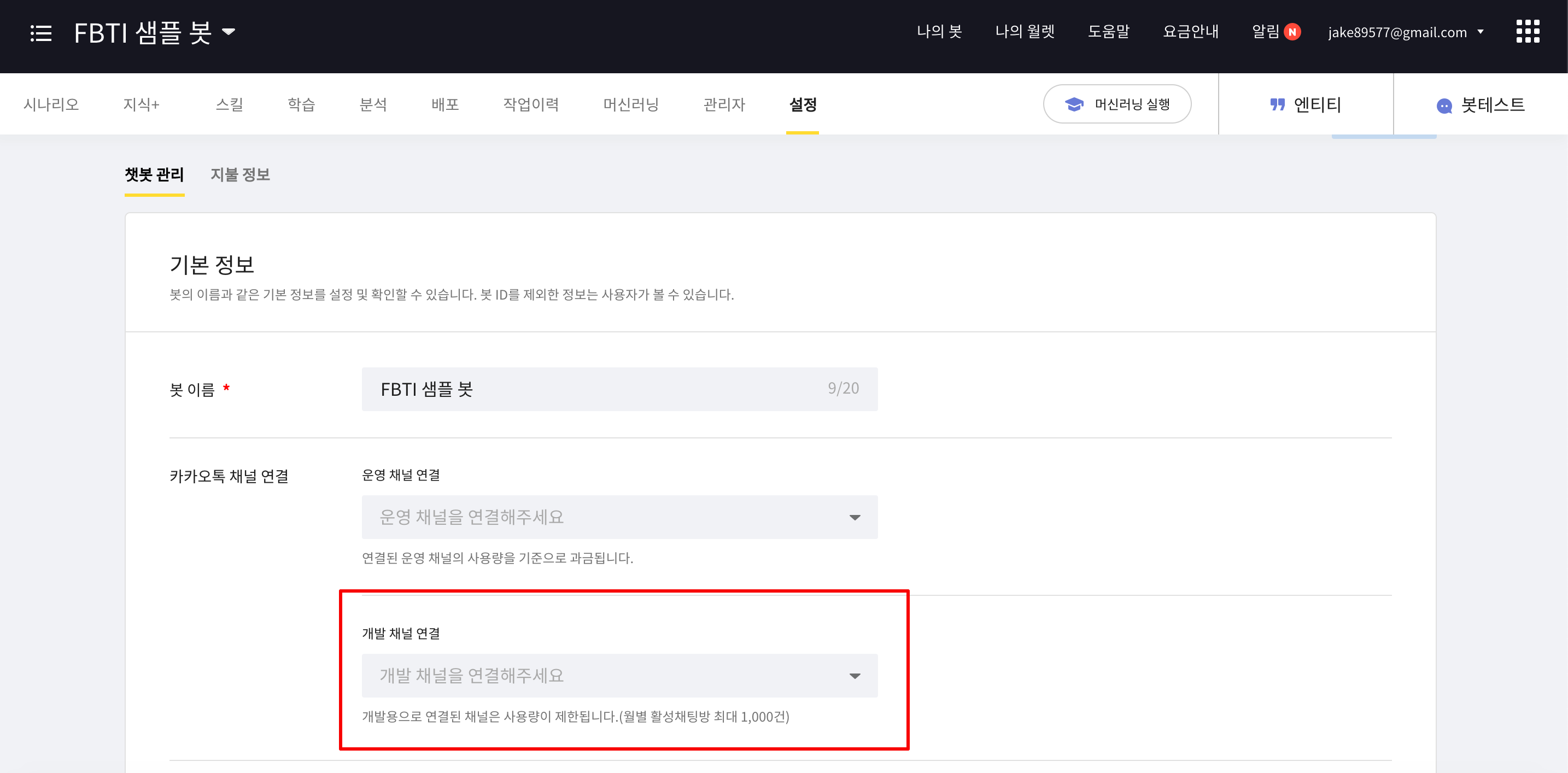
Task: Click the 개발용으로 연결된 채널 usage limit note
Action: [x=576, y=717]
